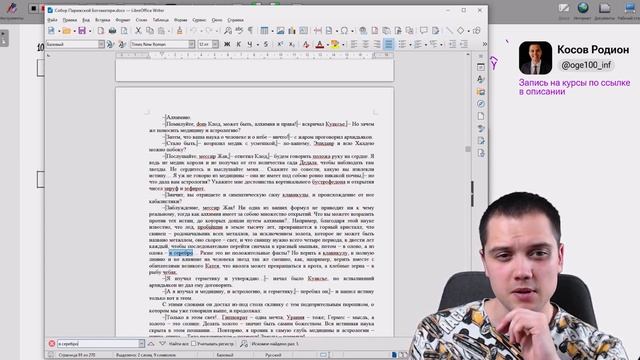640x360 pixels.
Task: Click the Basic Shapes diamond icon
Action: pos(461,31)
